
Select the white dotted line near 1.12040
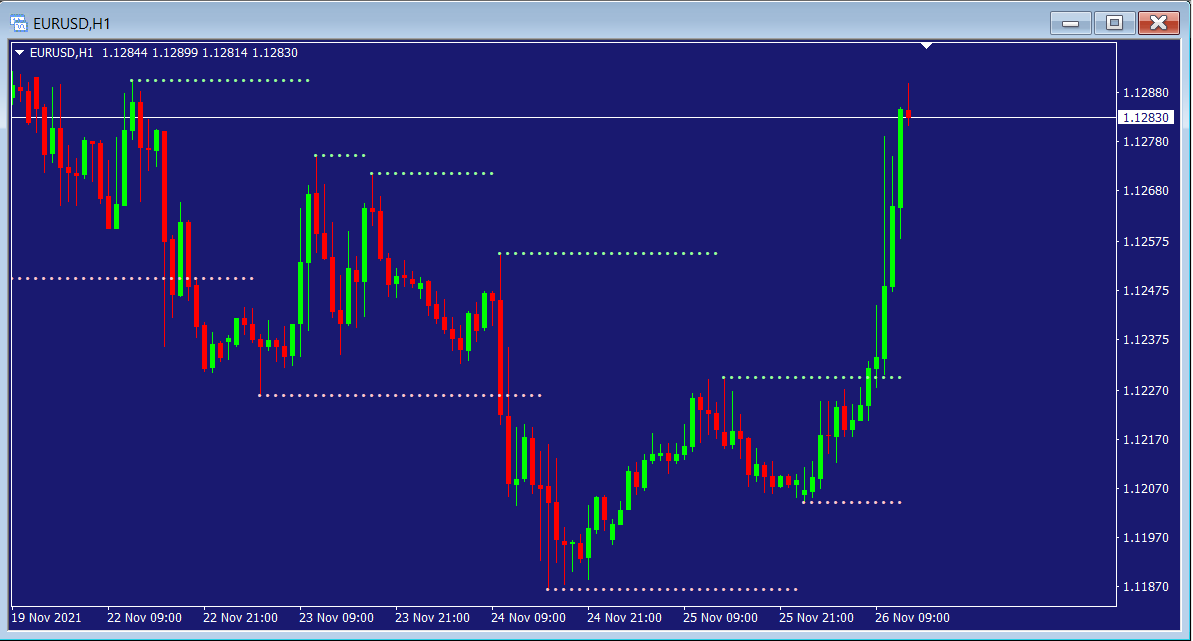coord(852,502)
